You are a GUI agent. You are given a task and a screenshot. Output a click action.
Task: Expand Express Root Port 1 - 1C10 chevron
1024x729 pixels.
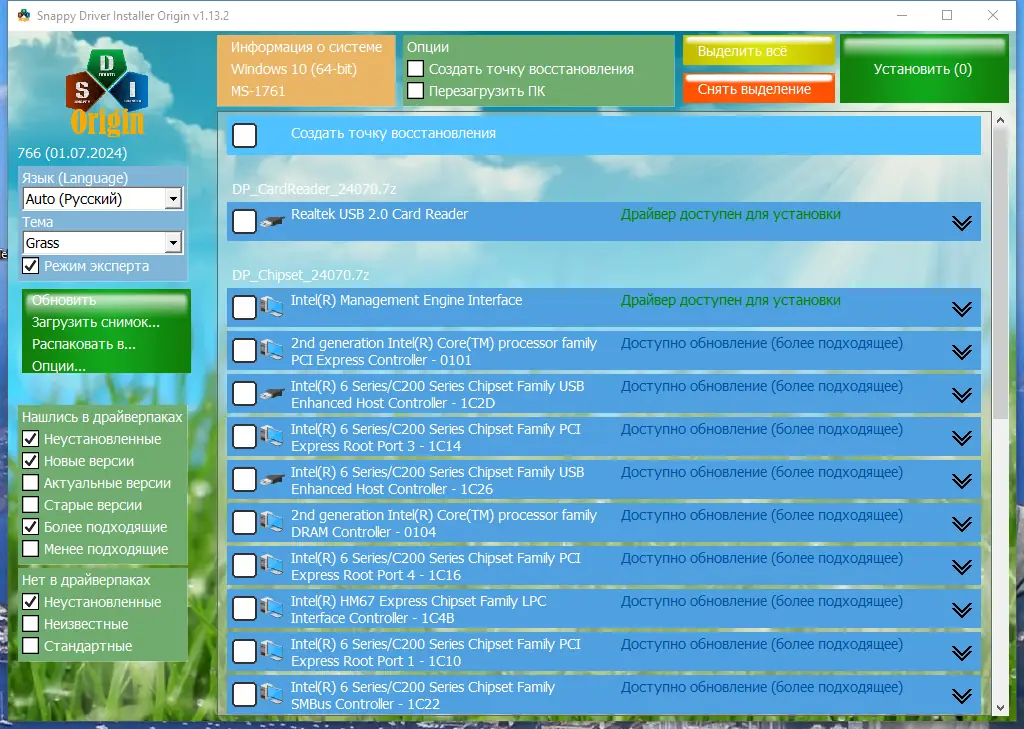coord(961,653)
